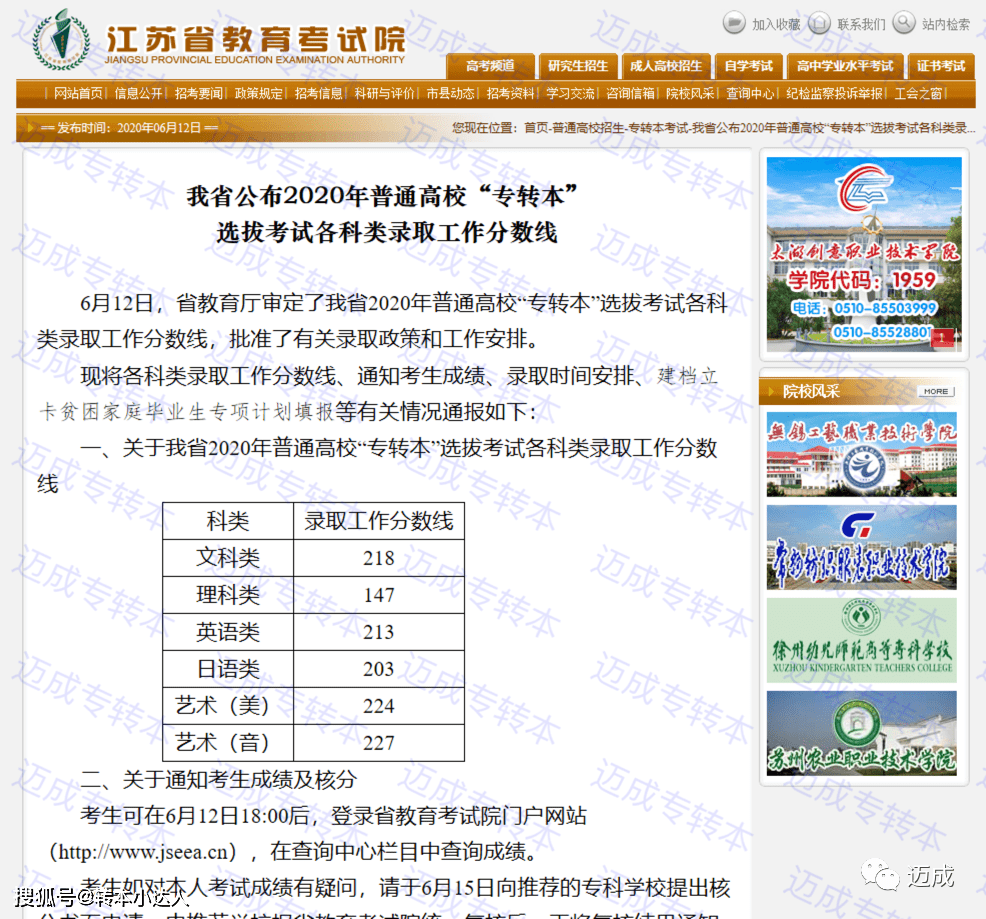This screenshot has width=986, height=919.
Task: Click the small arrow icon before 院校风采 heading
Action: 771,391
